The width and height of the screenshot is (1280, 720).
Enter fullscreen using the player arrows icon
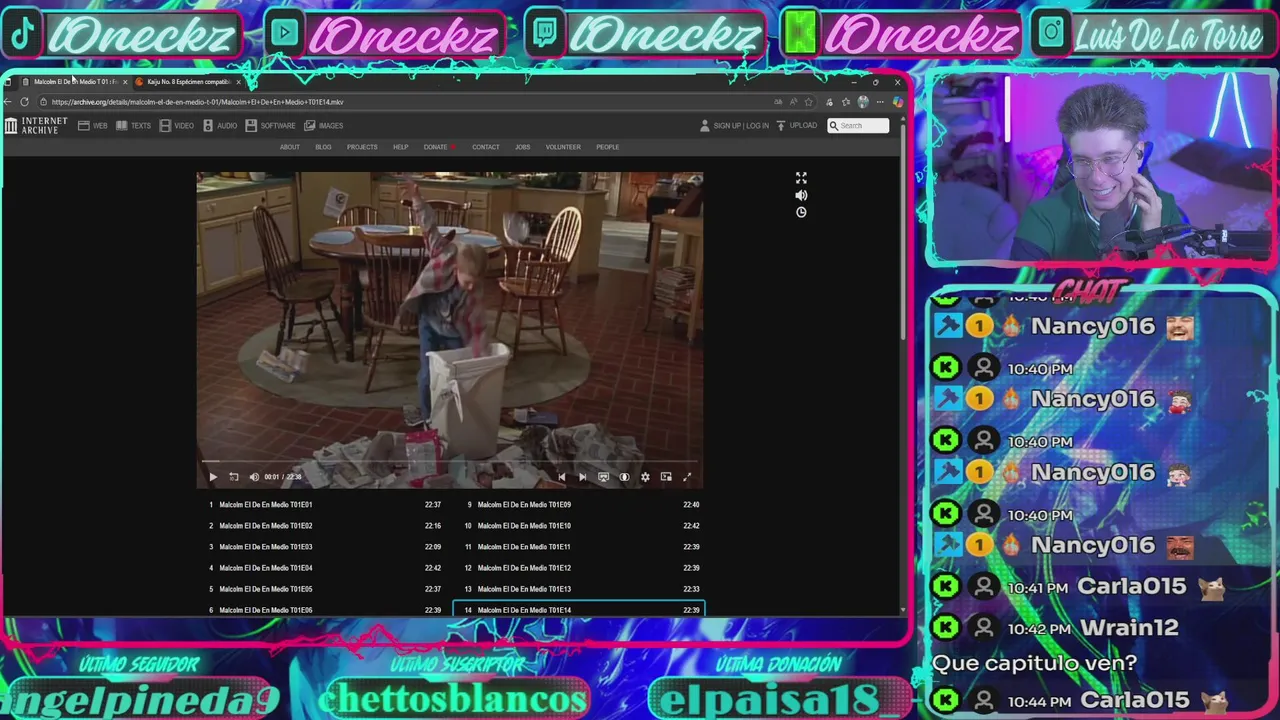click(687, 477)
